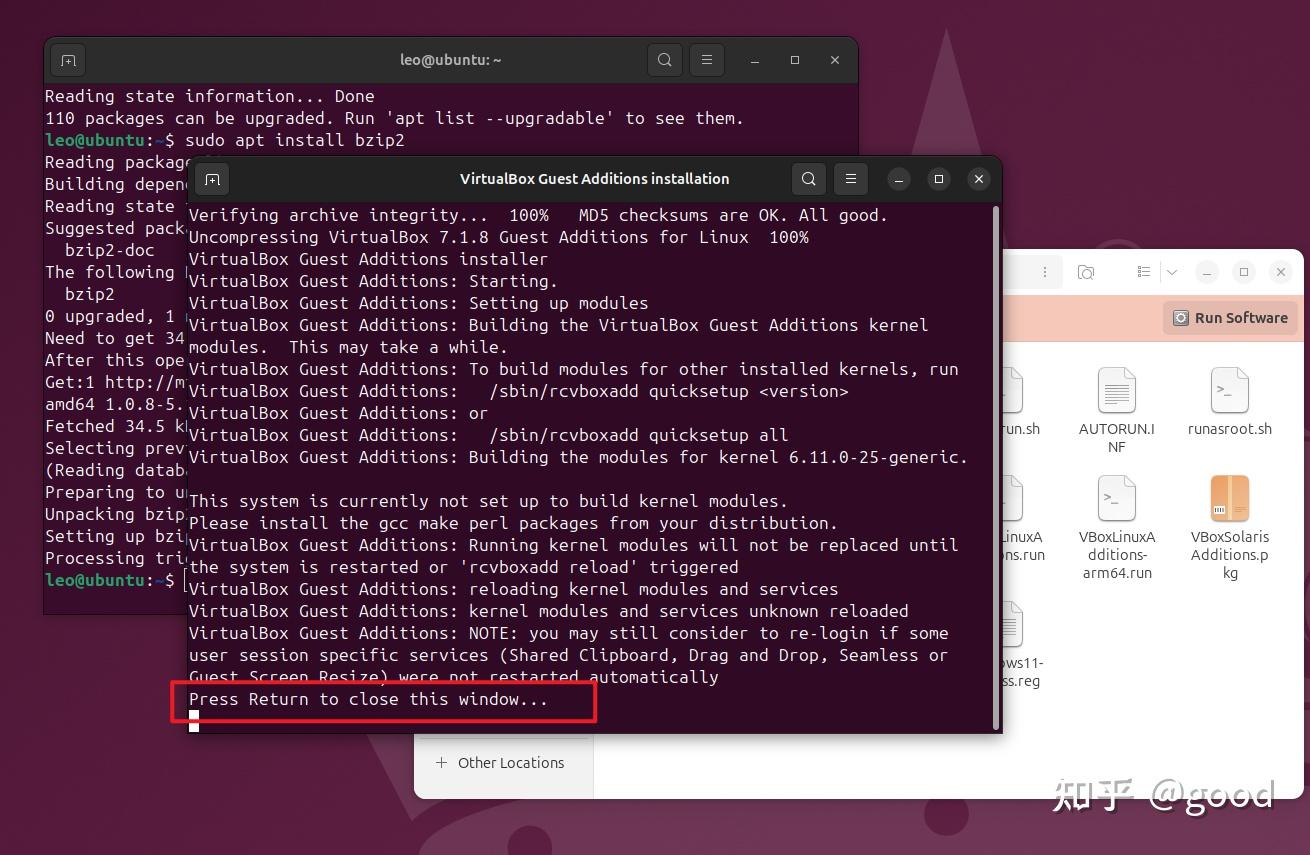
Task: Open search in the VirtualBox Guest Additions terminal
Action: (x=808, y=179)
